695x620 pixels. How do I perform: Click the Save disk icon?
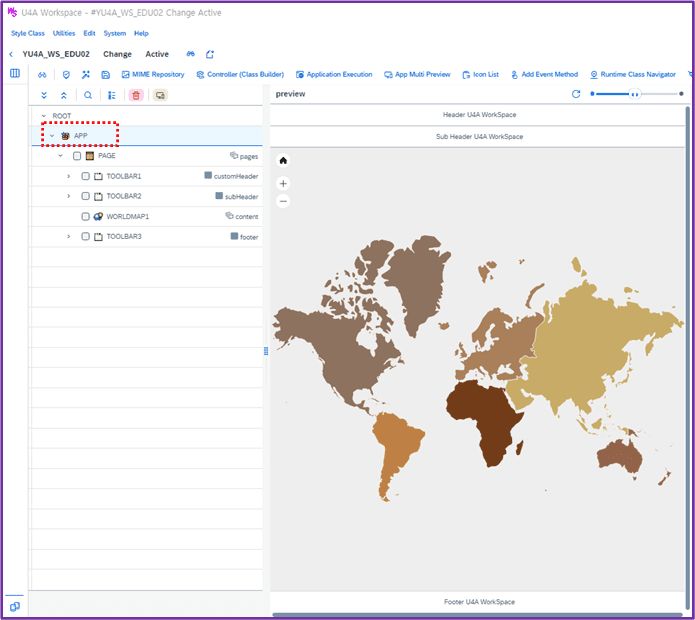(x=105, y=75)
